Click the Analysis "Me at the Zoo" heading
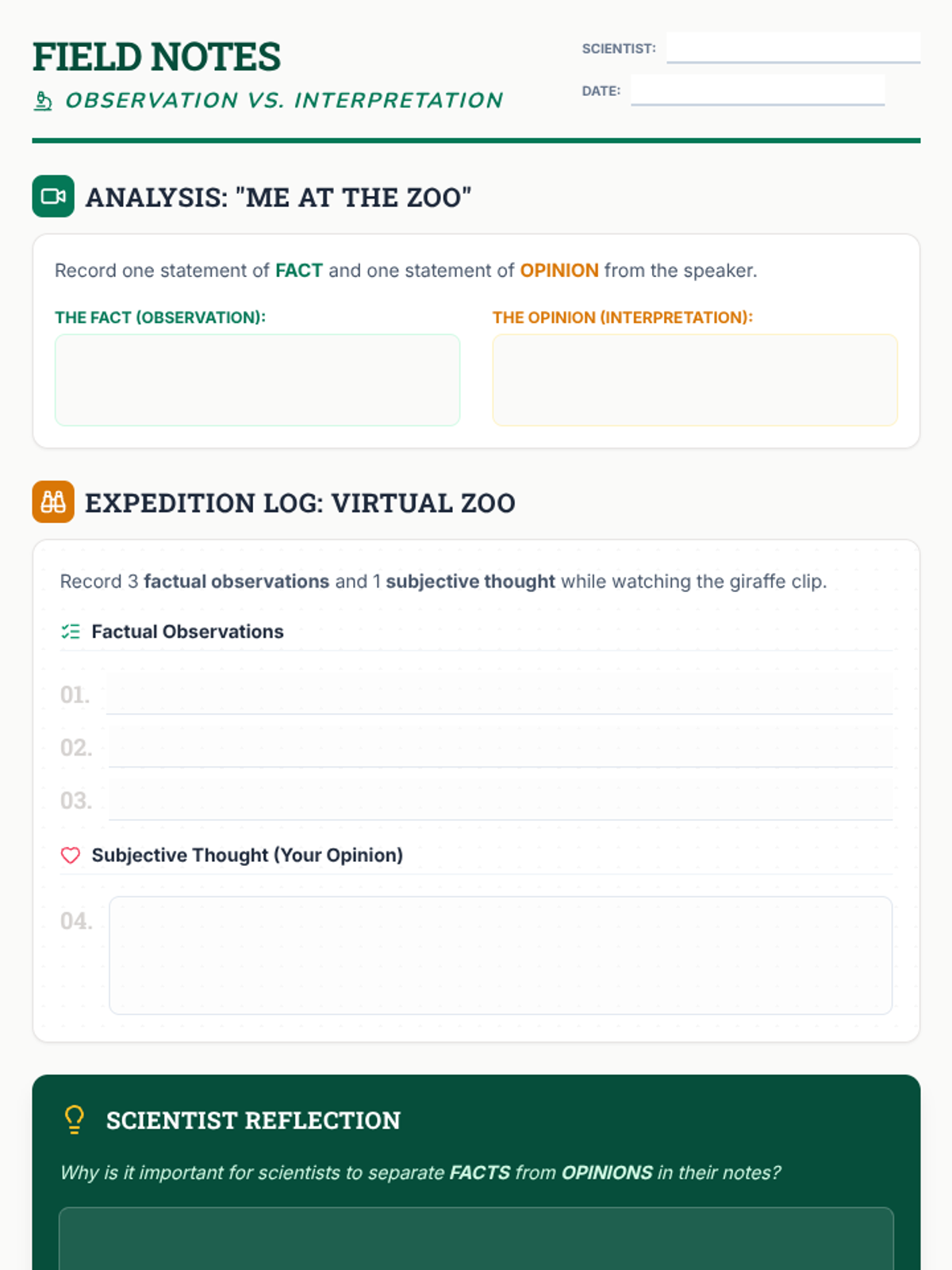 click(278, 197)
